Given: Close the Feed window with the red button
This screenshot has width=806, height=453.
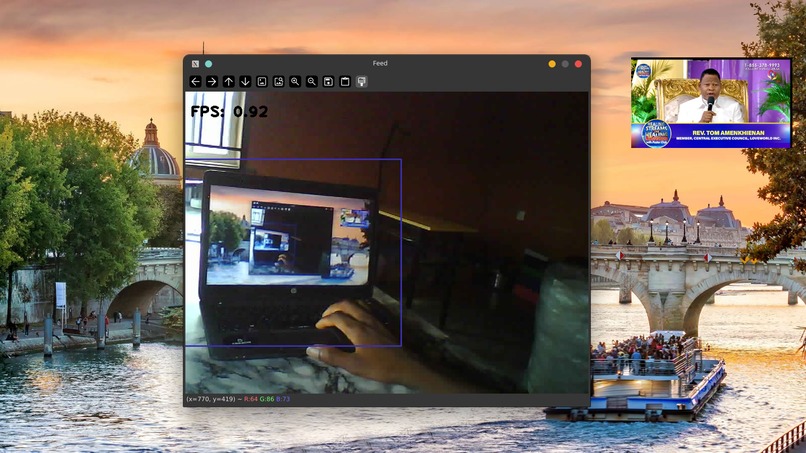Looking at the screenshot, I should 578,64.
